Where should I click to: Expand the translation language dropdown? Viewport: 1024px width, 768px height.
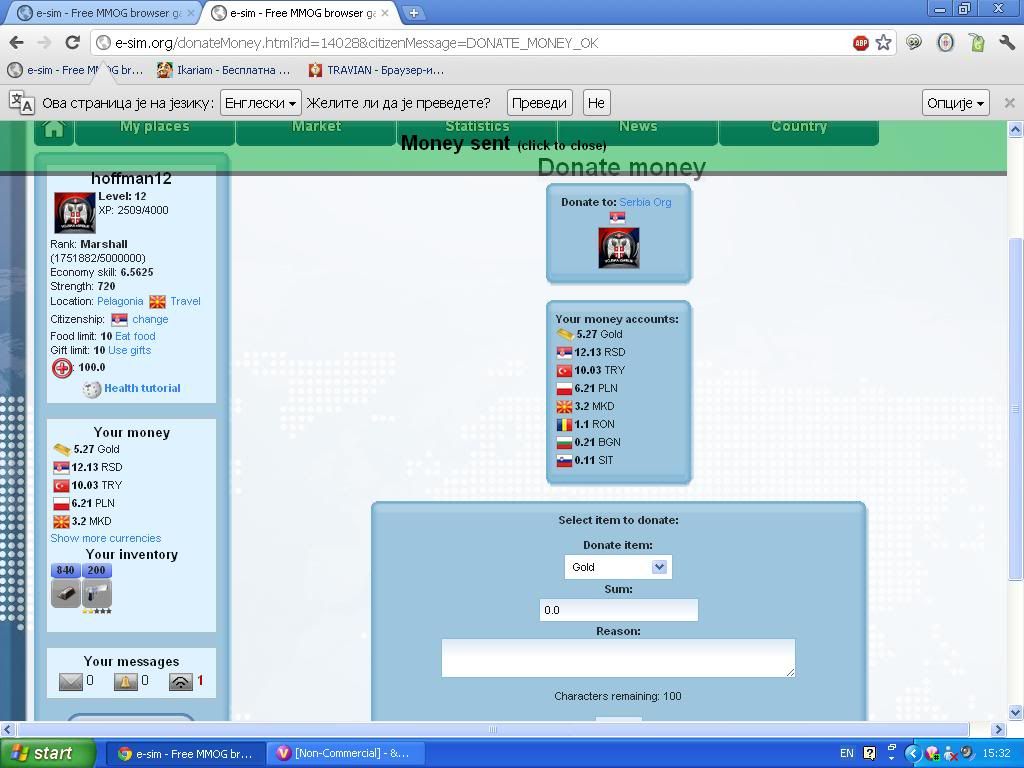[x=261, y=103]
